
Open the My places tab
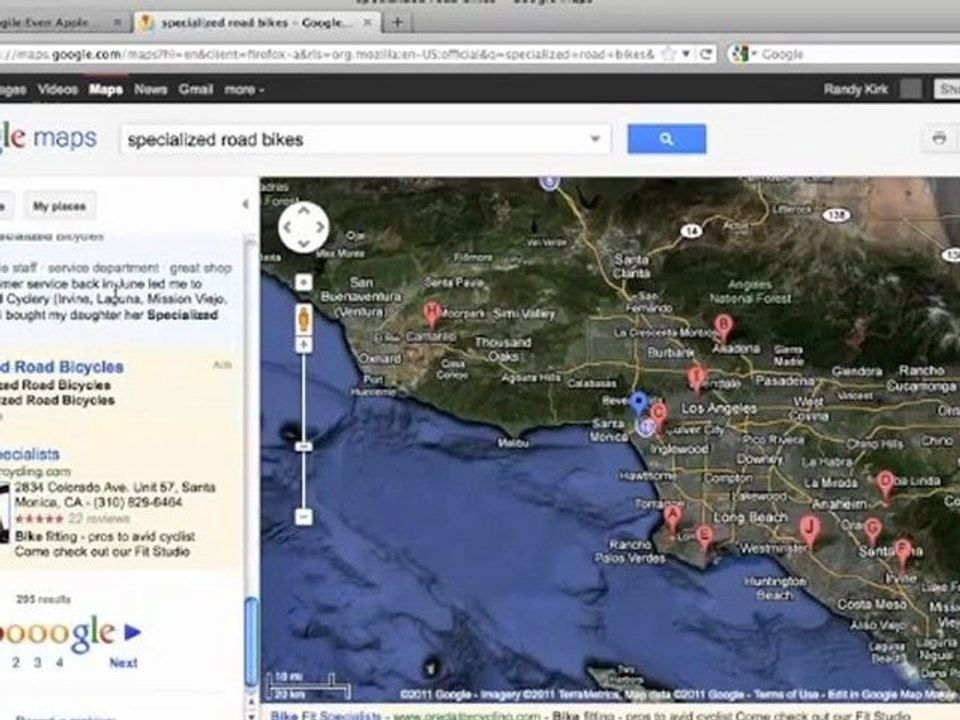pos(59,206)
